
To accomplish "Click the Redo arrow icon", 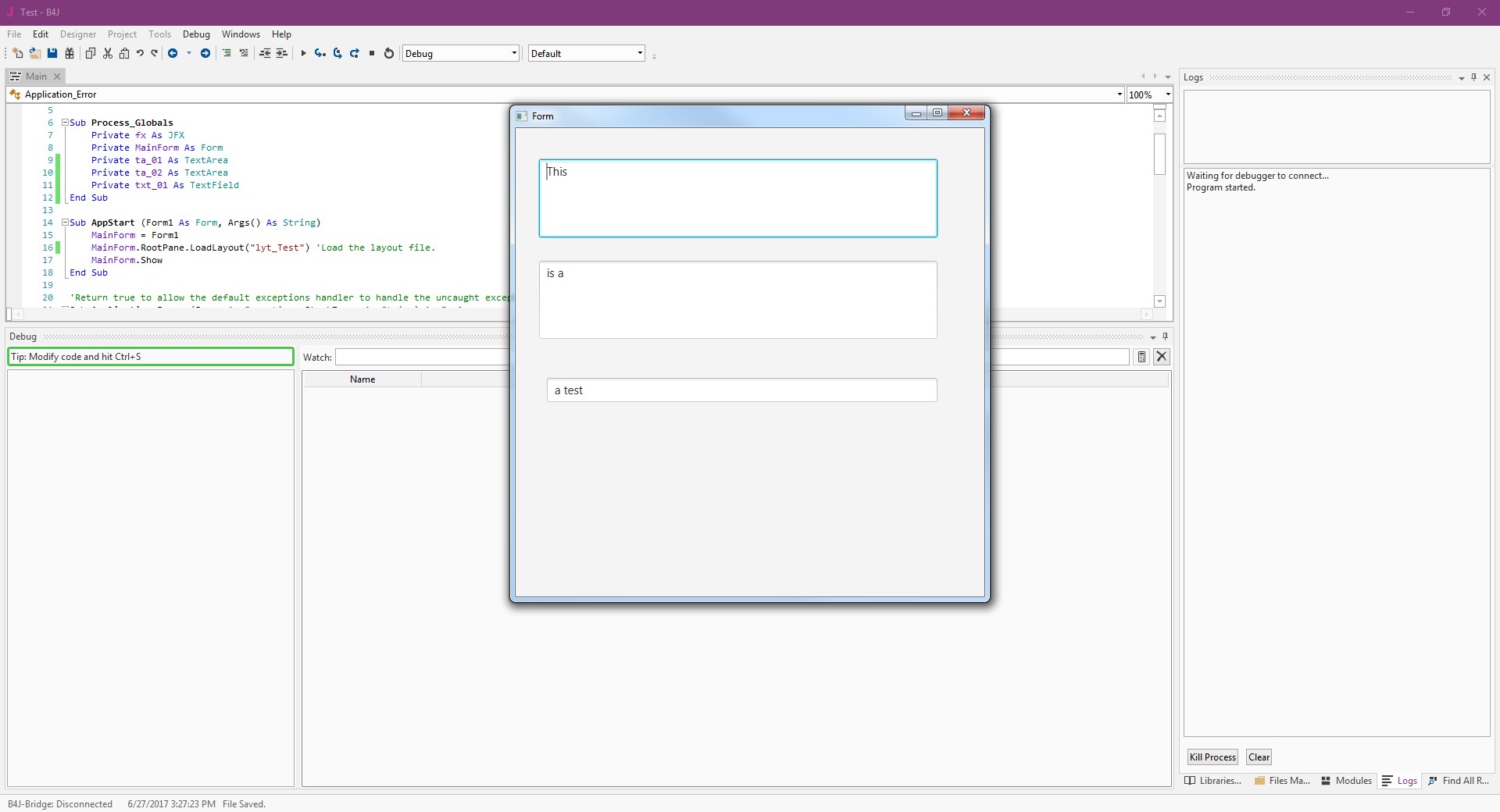I will coord(155,53).
